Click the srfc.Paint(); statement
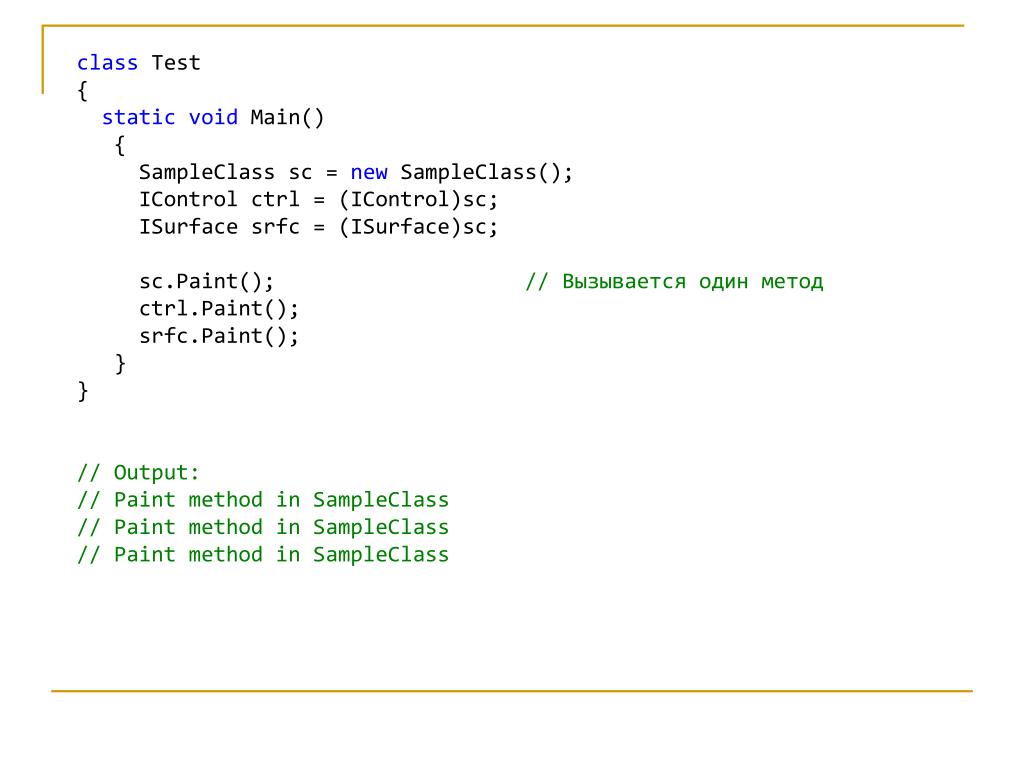Image resolution: width=1024 pixels, height=768 pixels. coord(219,336)
